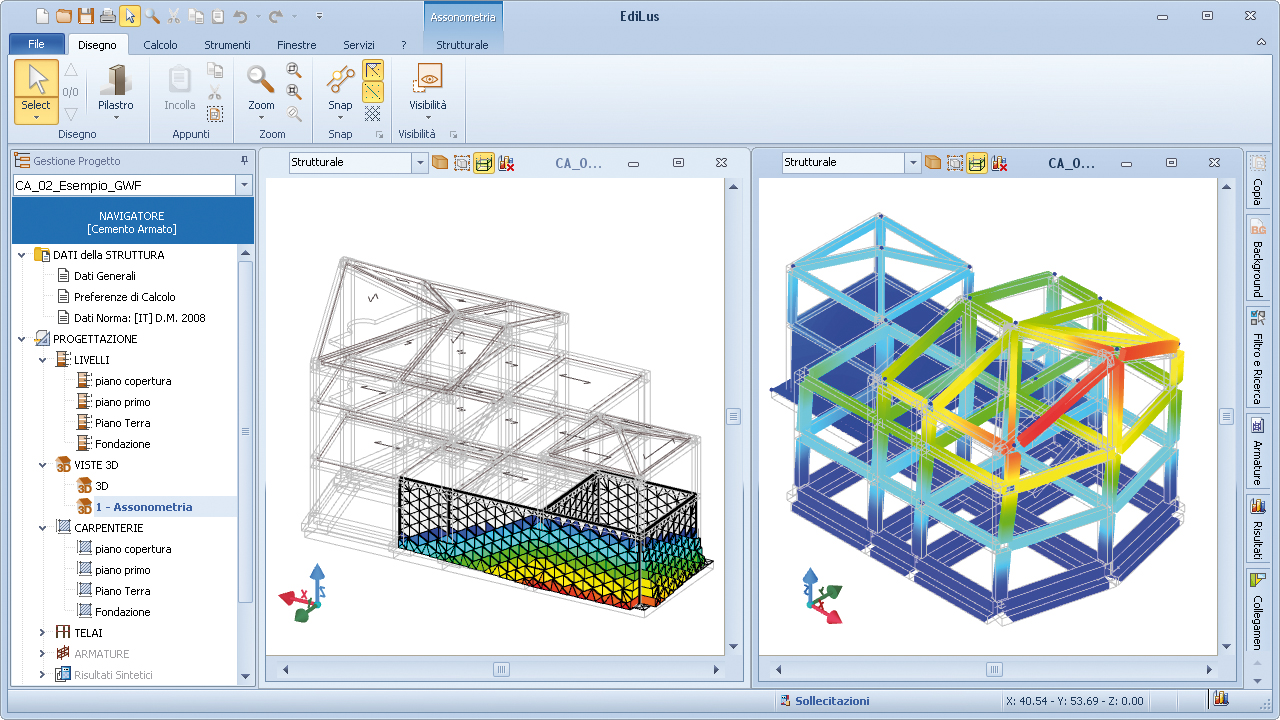Open the Pilastro dropdown arrow
Viewport: 1280px width, 720px height.
coord(116,118)
